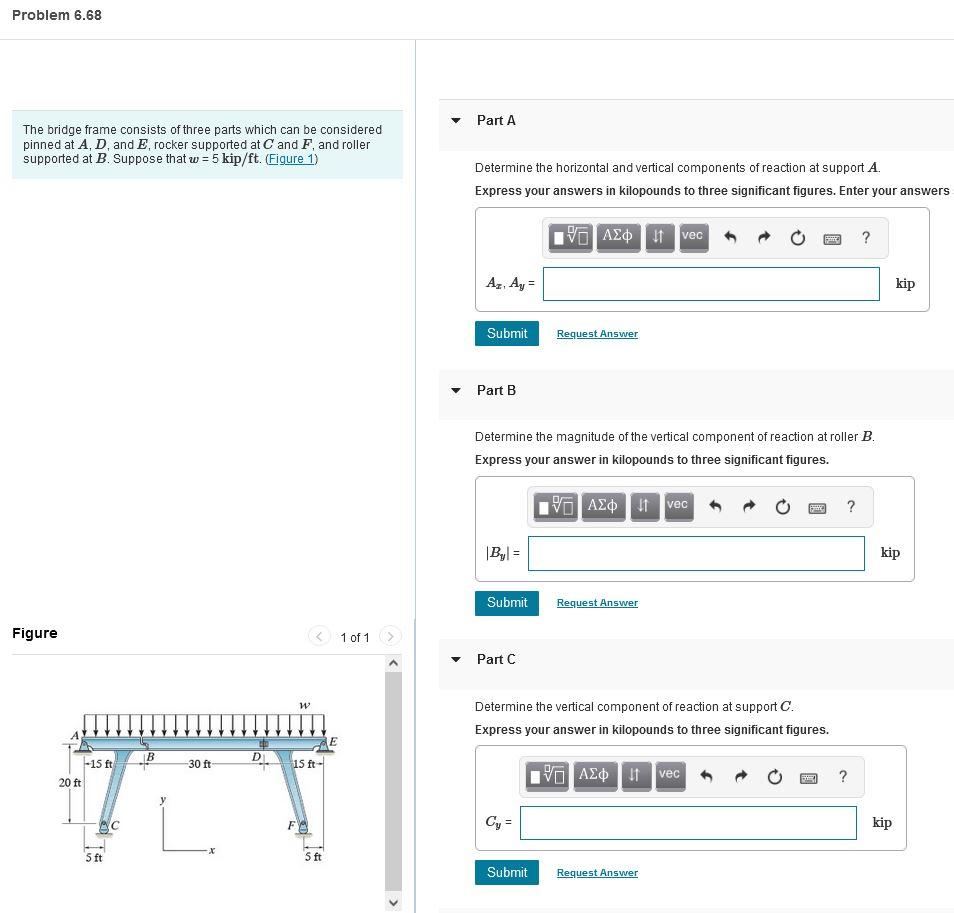This screenshot has width=954, height=913.
Task: Select vec button in Part A toolbar
Action: (692, 237)
